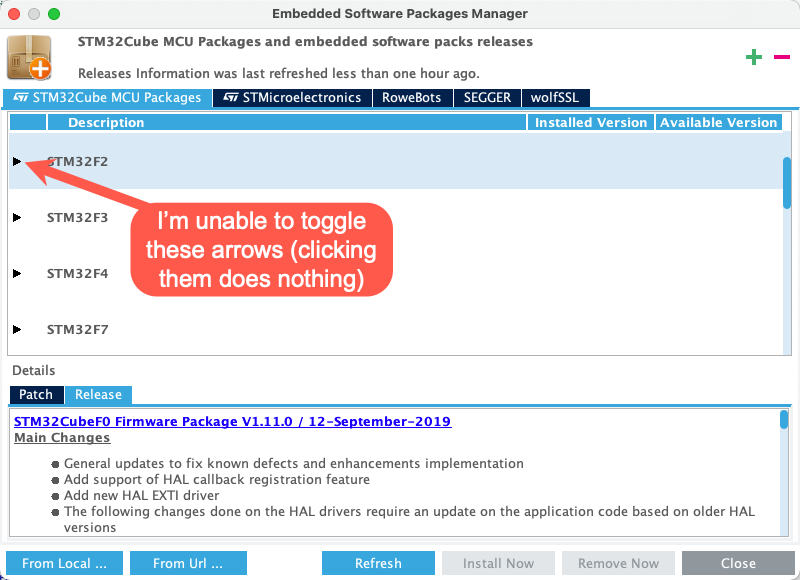
Task: Click the From Local button
Action: (x=64, y=563)
